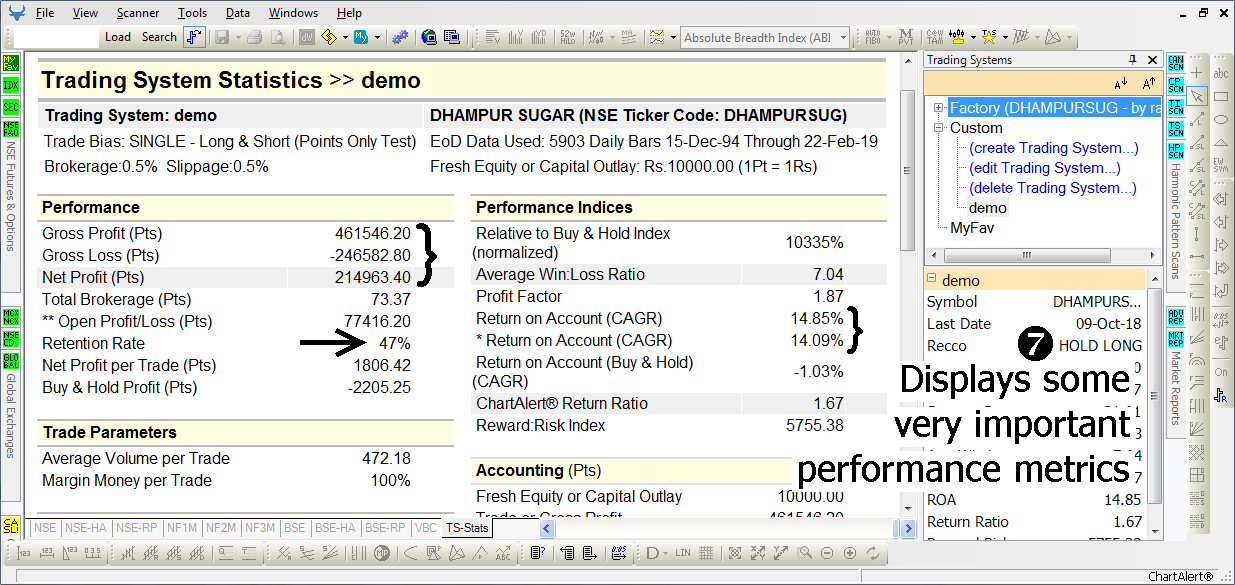Collapse the demo properties section
The width and height of the screenshot is (1235, 585).
pyautogui.click(x=931, y=280)
